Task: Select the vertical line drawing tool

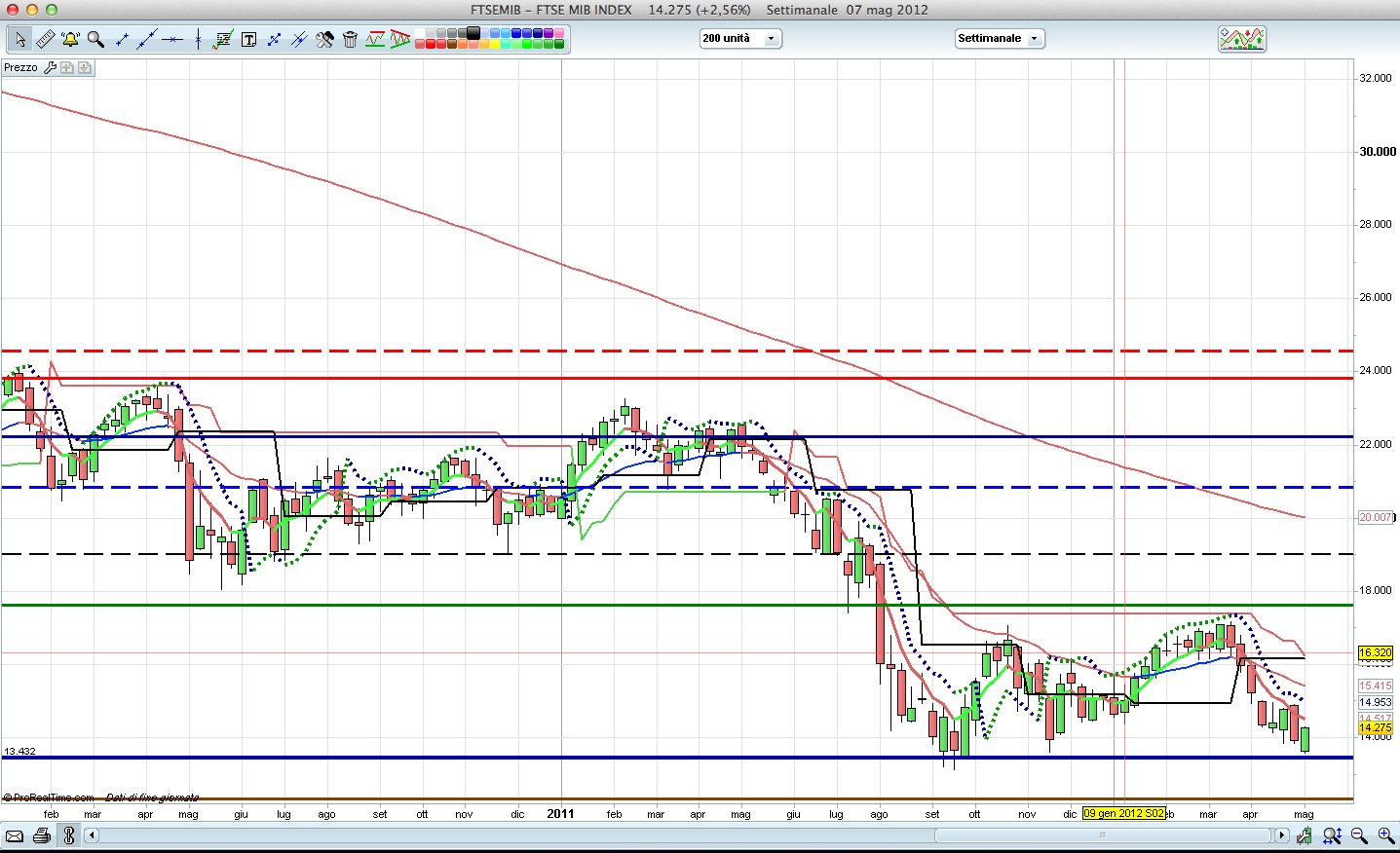Action: pyautogui.click(x=198, y=39)
